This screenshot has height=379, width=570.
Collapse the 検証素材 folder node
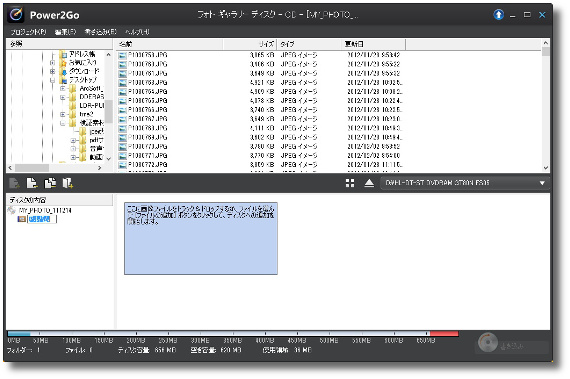(x=63, y=123)
